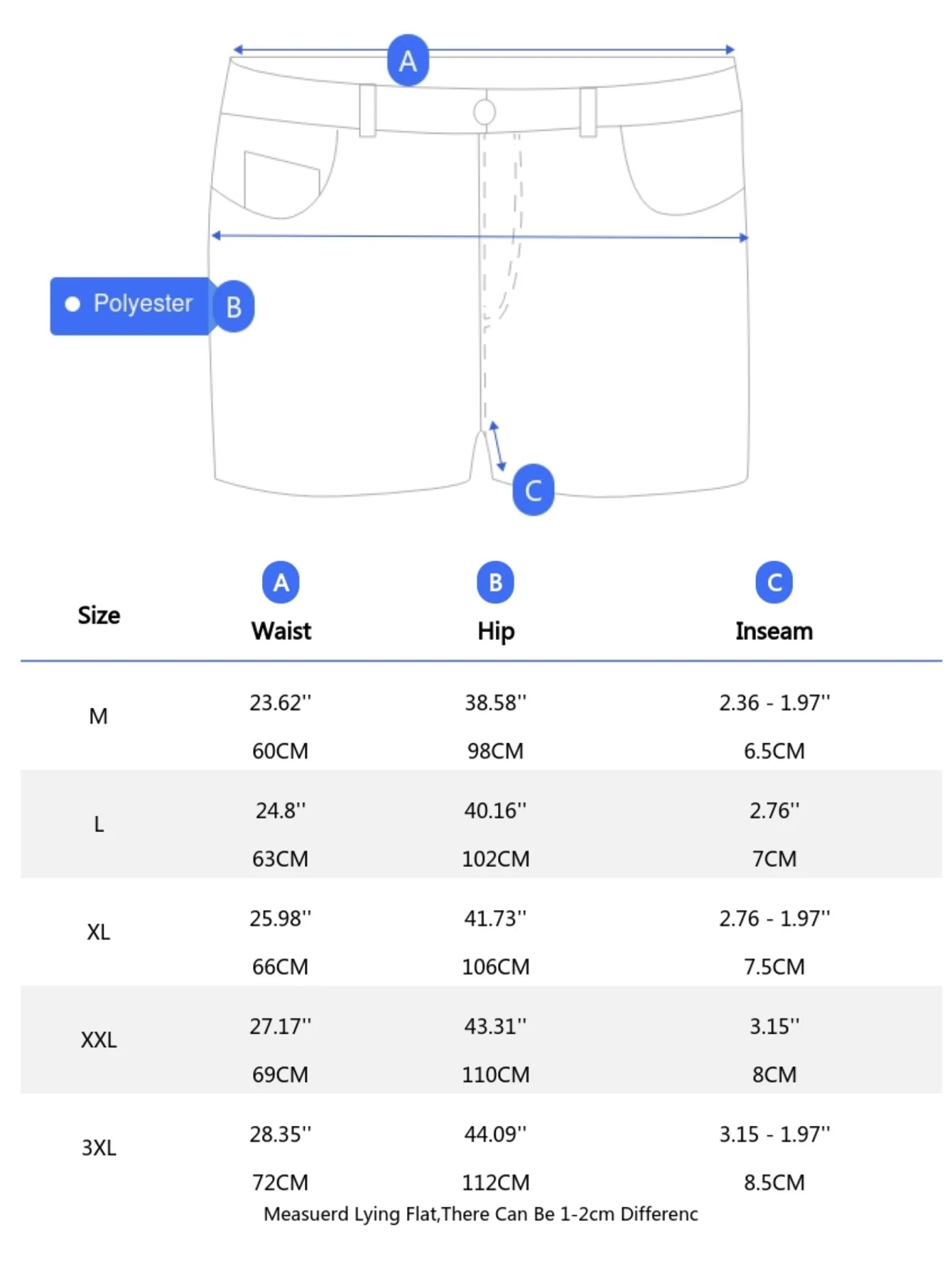The image size is (952, 1268).
Task: Click the 102CM hip value for size L
Action: click(x=495, y=859)
